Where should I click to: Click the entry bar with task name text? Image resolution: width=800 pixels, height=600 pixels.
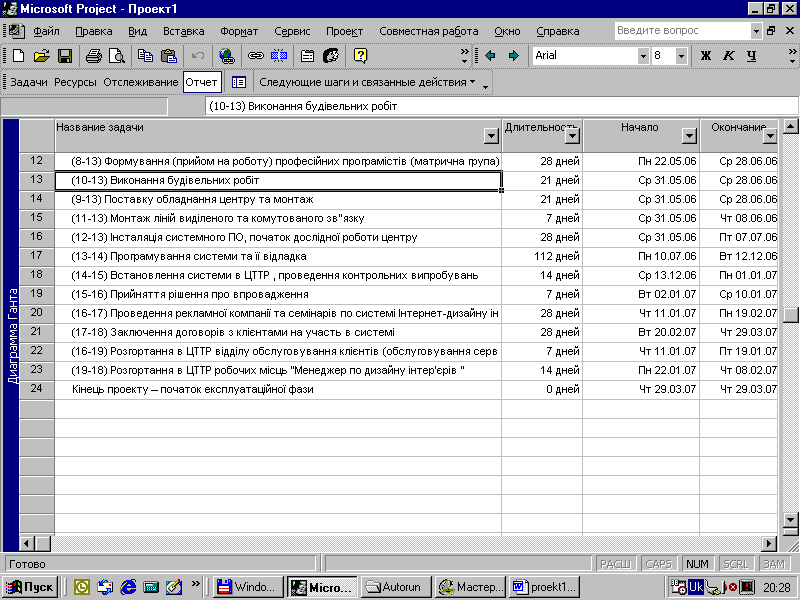coord(502,106)
